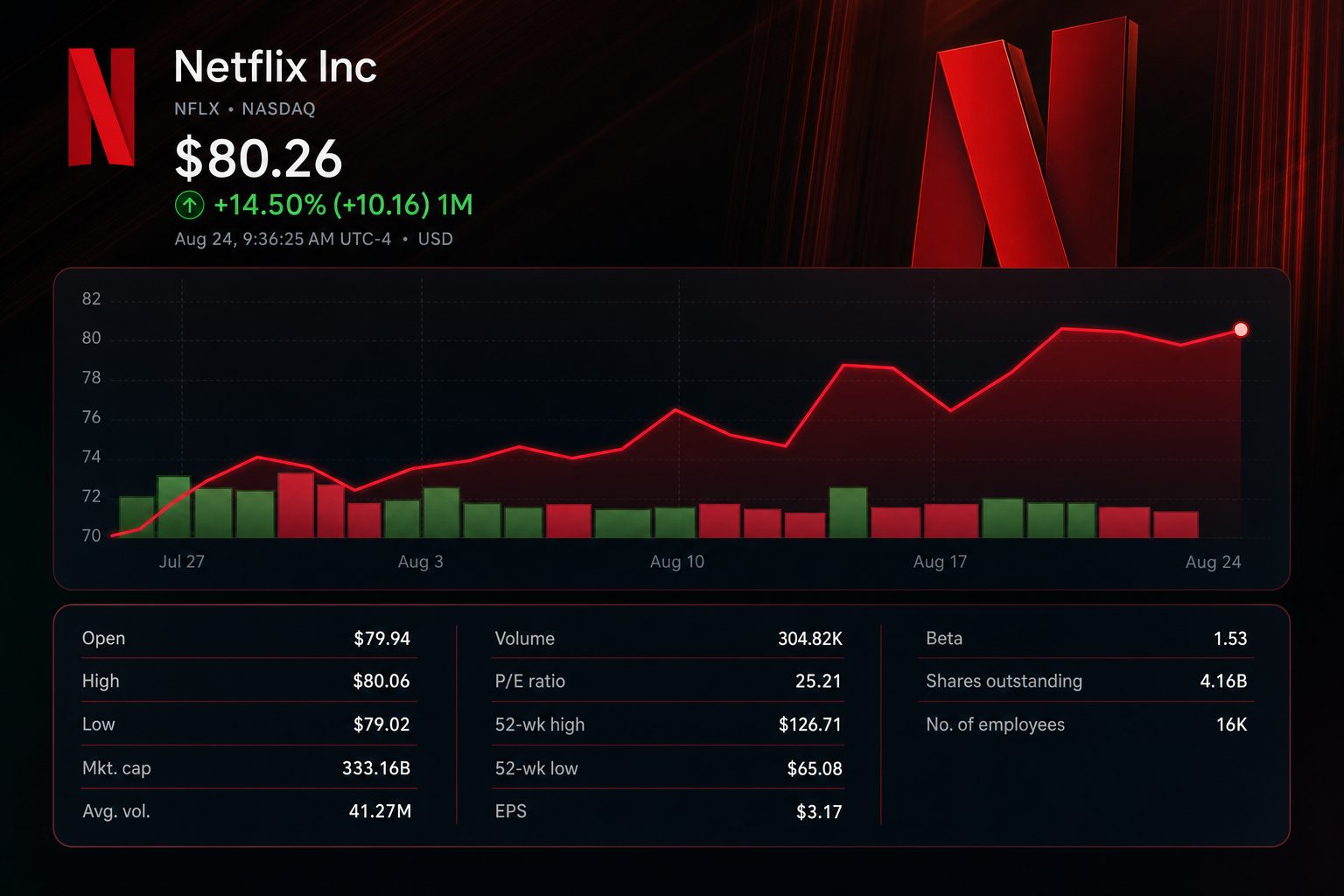The width and height of the screenshot is (1344, 896).
Task: Click the Shares outstanding label
Action: 1004,681
